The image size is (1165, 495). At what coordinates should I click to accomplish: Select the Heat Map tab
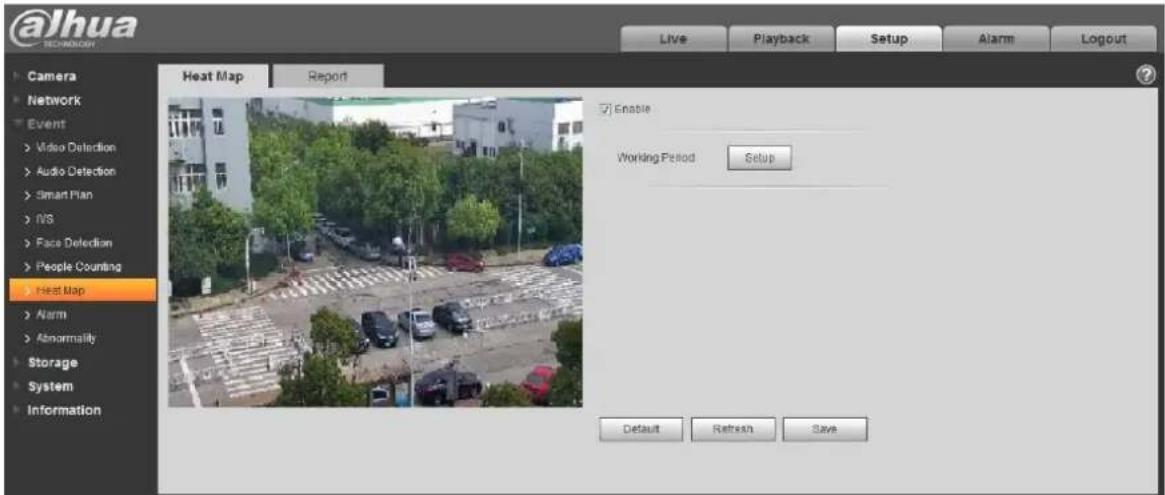(x=213, y=76)
